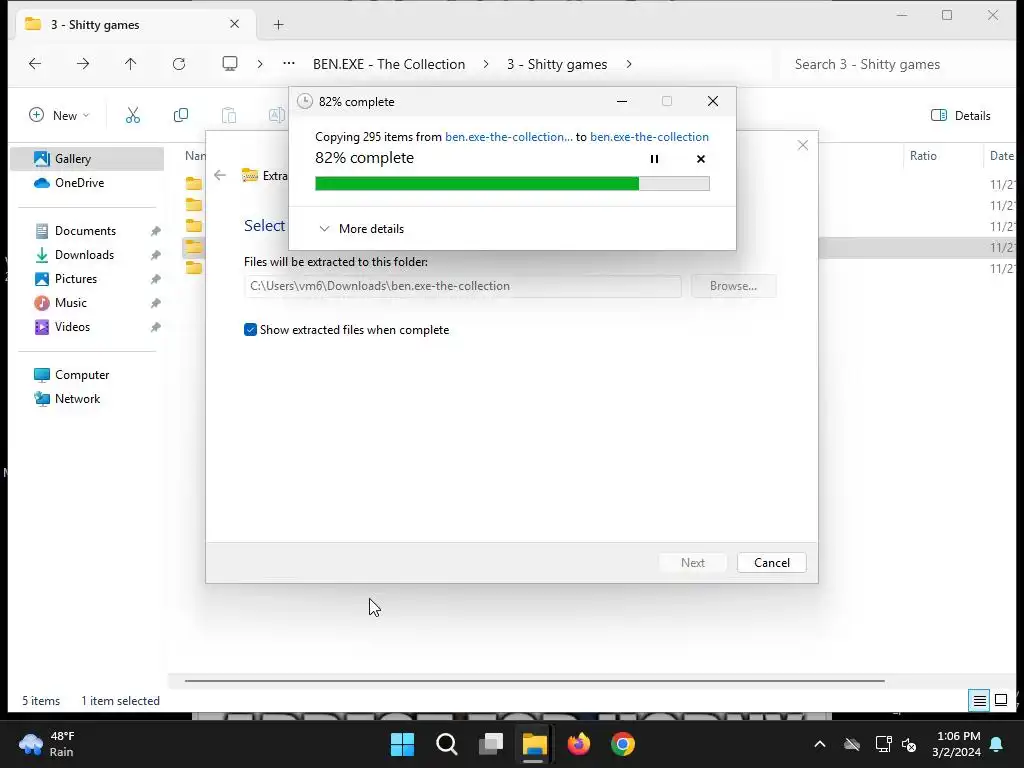
Task: Click the extraction folder path field
Action: point(462,286)
